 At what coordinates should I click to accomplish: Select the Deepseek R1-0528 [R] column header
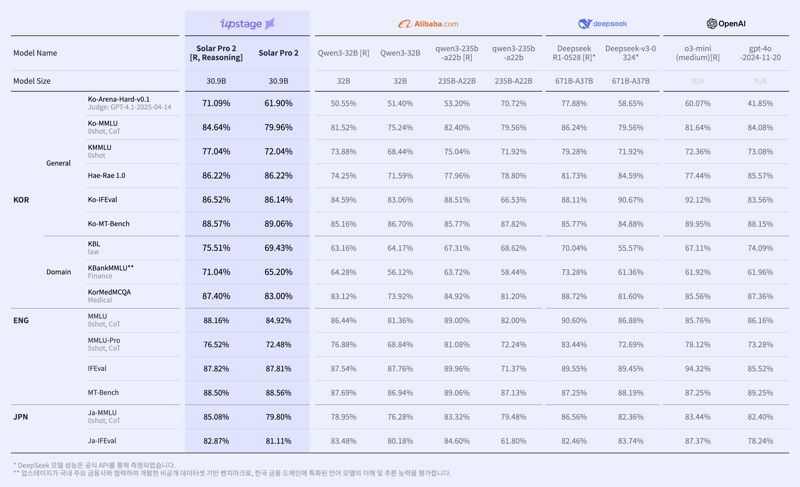coord(574,53)
